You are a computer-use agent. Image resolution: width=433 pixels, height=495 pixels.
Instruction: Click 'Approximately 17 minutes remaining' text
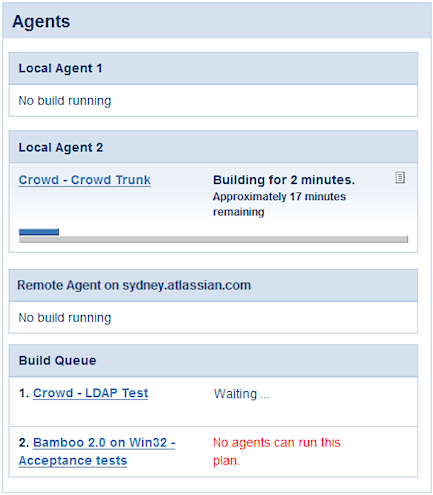point(279,204)
